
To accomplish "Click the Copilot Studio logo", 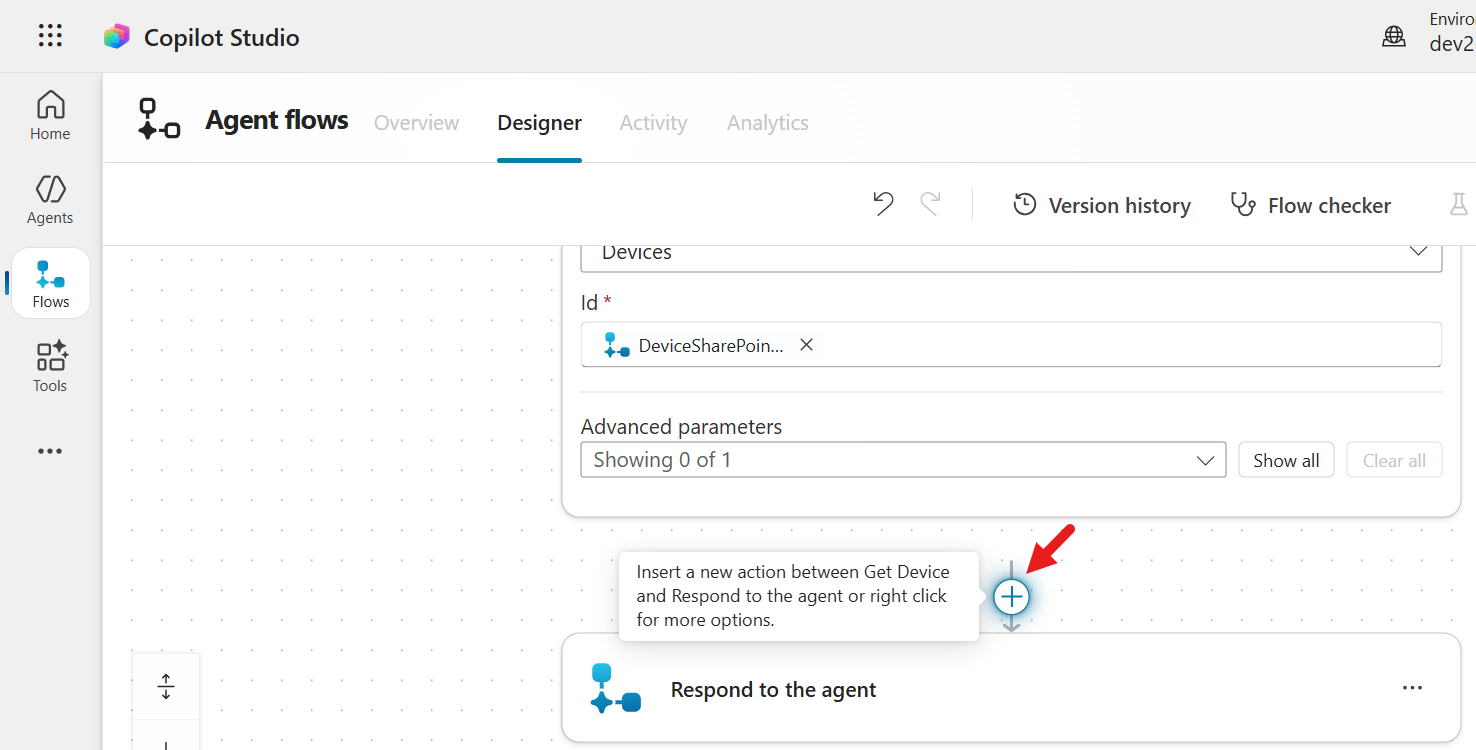I will (117, 37).
